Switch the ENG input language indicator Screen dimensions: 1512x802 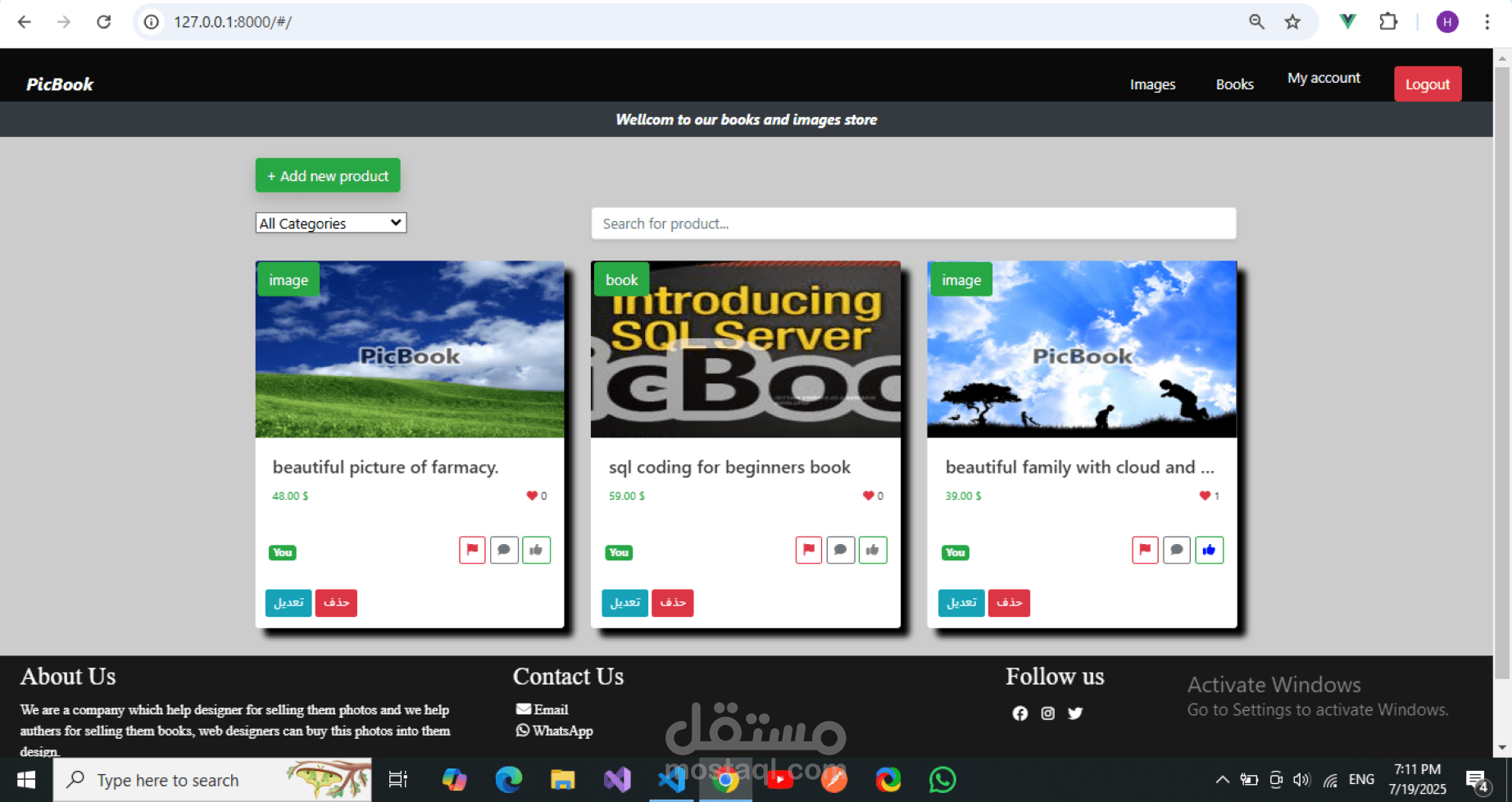tap(1361, 780)
